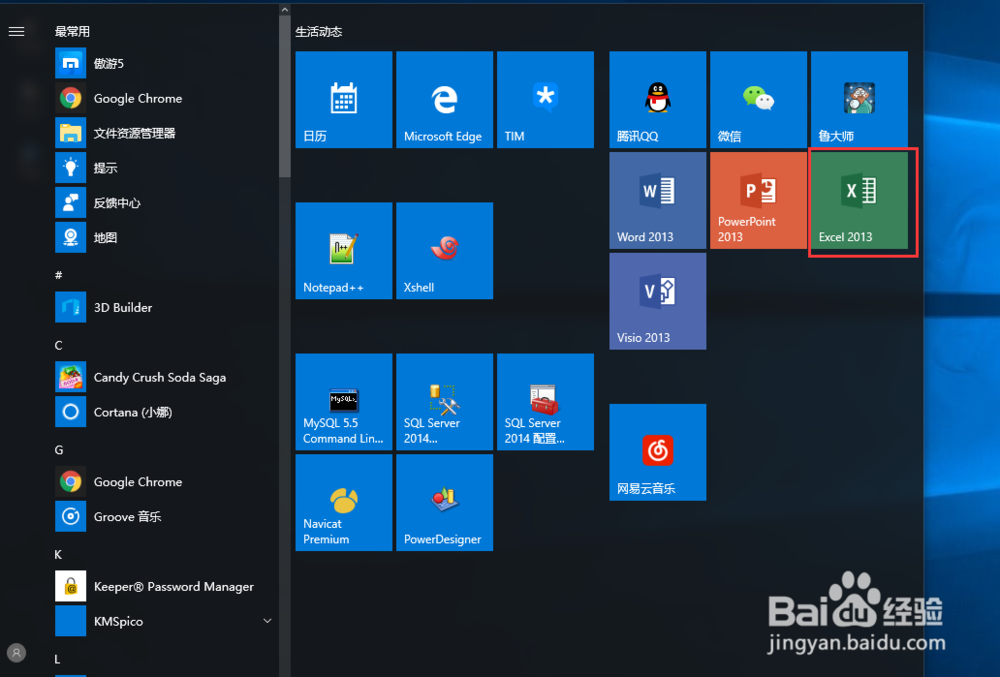Open the Notepad++ tile
1000x677 pixels.
pos(344,251)
